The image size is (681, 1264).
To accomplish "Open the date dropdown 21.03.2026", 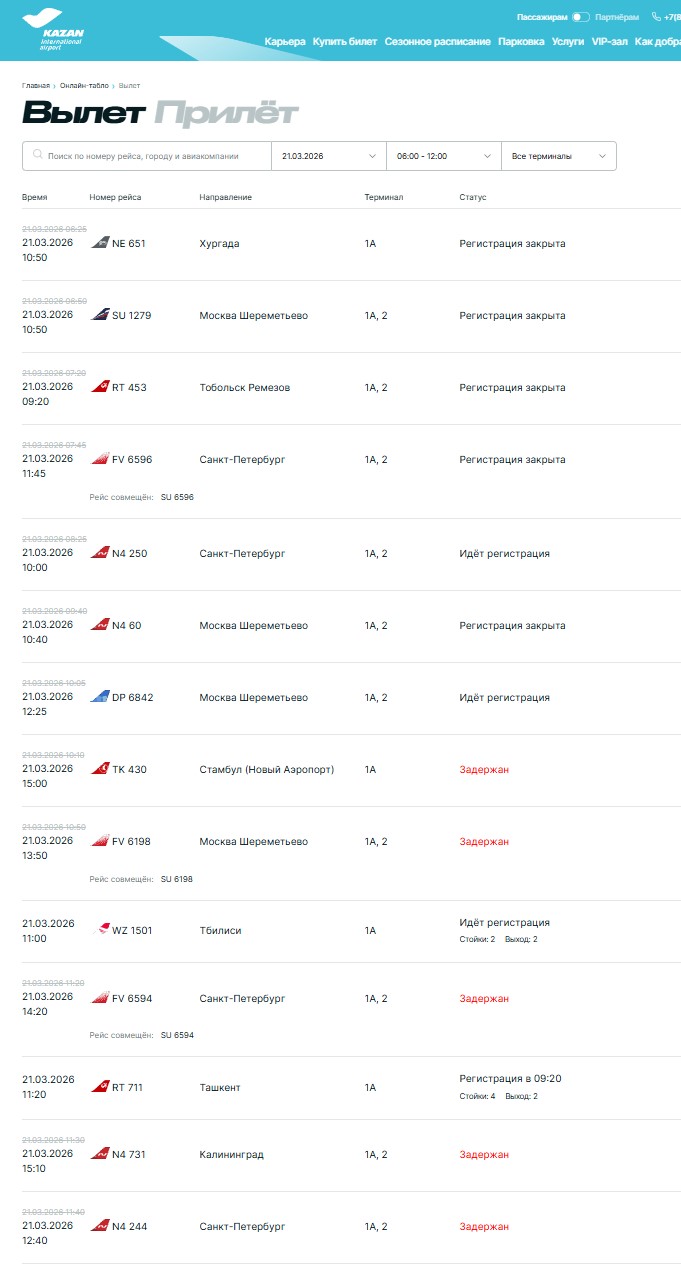I will click(329, 156).
